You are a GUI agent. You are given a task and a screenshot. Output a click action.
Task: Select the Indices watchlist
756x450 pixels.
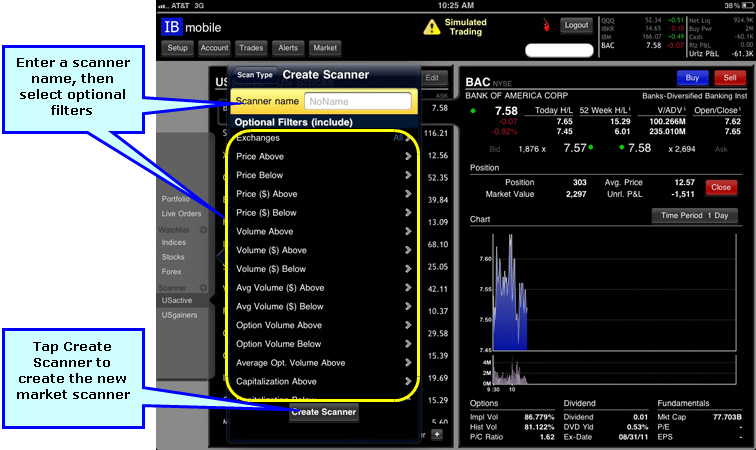[174, 243]
